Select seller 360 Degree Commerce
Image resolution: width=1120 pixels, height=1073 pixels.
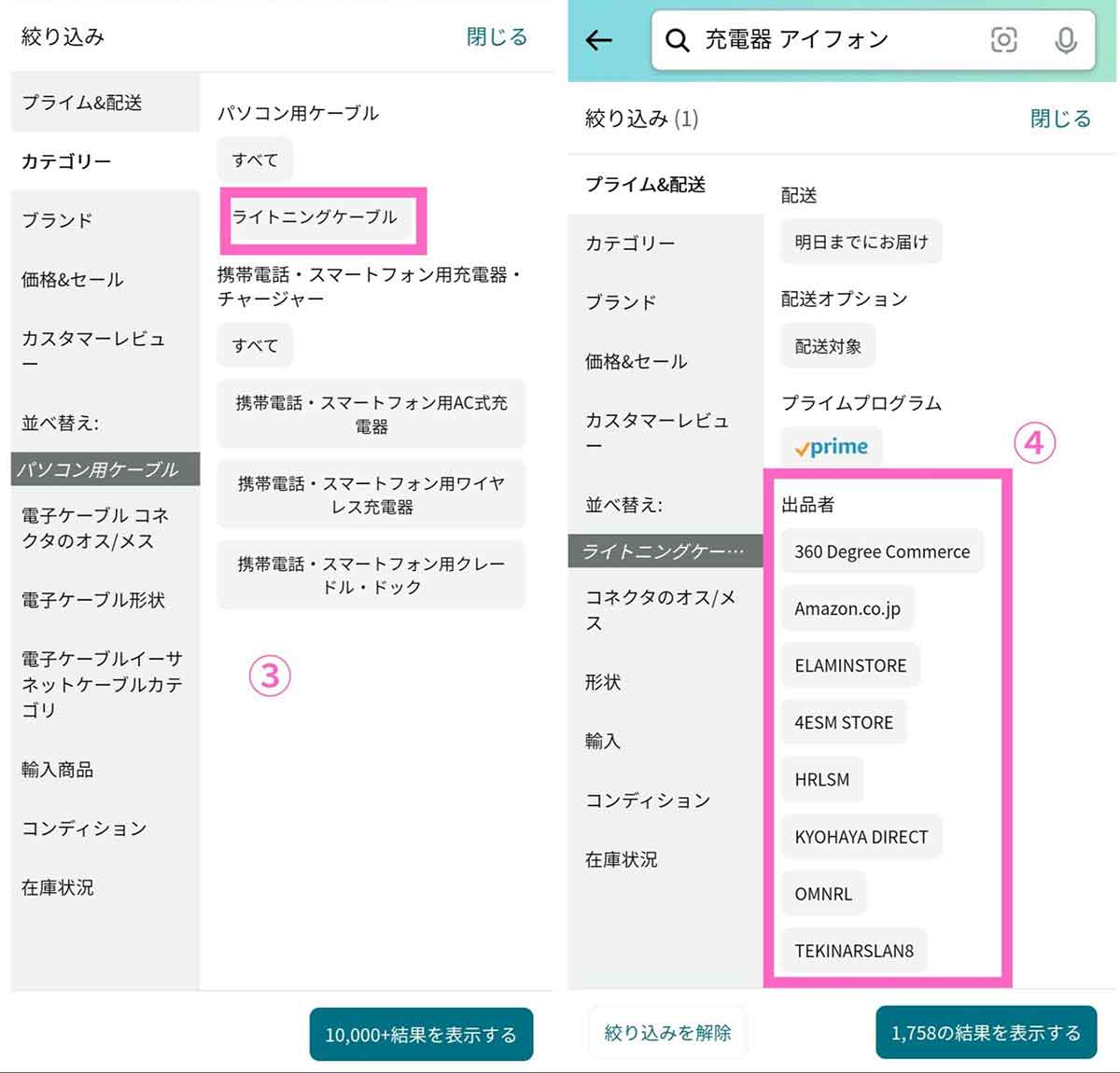[882, 551]
